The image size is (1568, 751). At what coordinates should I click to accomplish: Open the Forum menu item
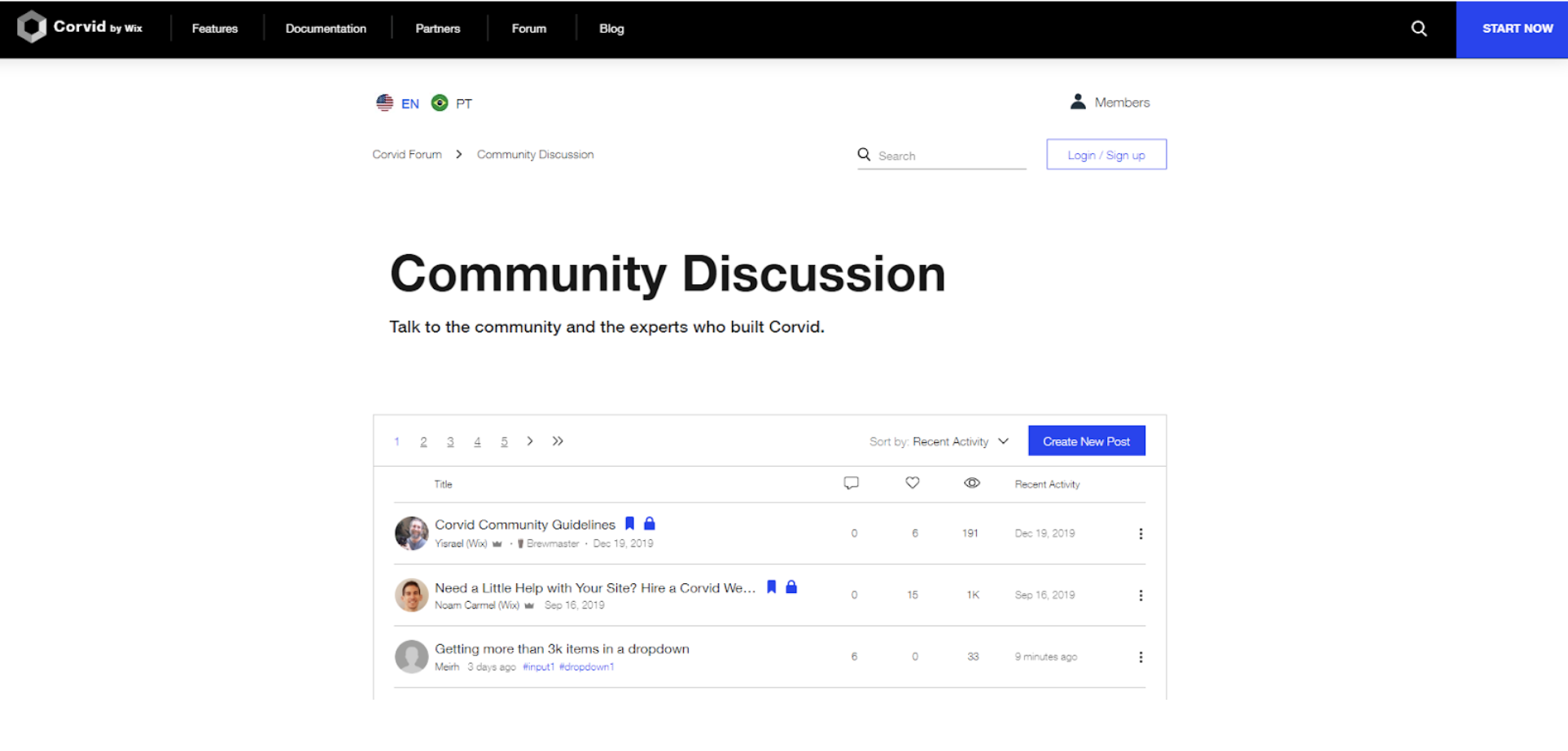point(529,29)
